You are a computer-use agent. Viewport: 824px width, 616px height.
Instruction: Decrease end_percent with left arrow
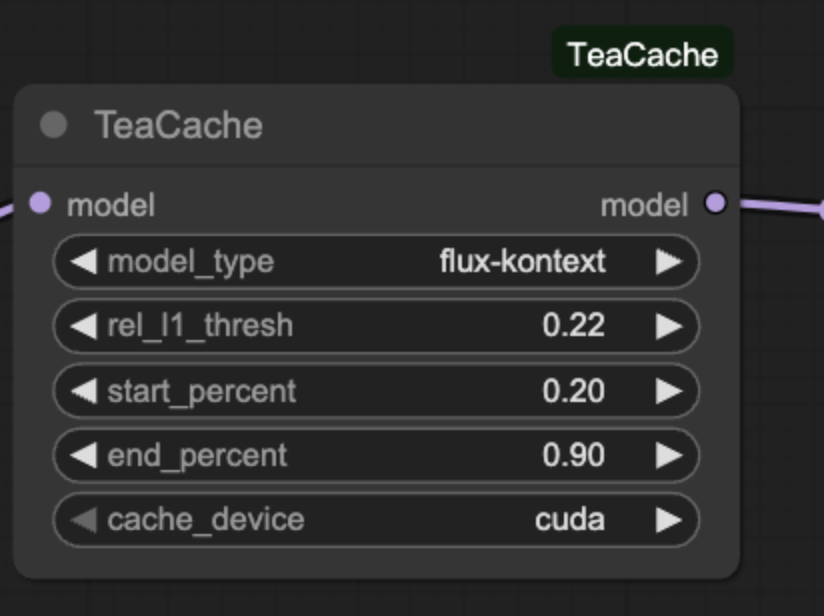point(84,456)
